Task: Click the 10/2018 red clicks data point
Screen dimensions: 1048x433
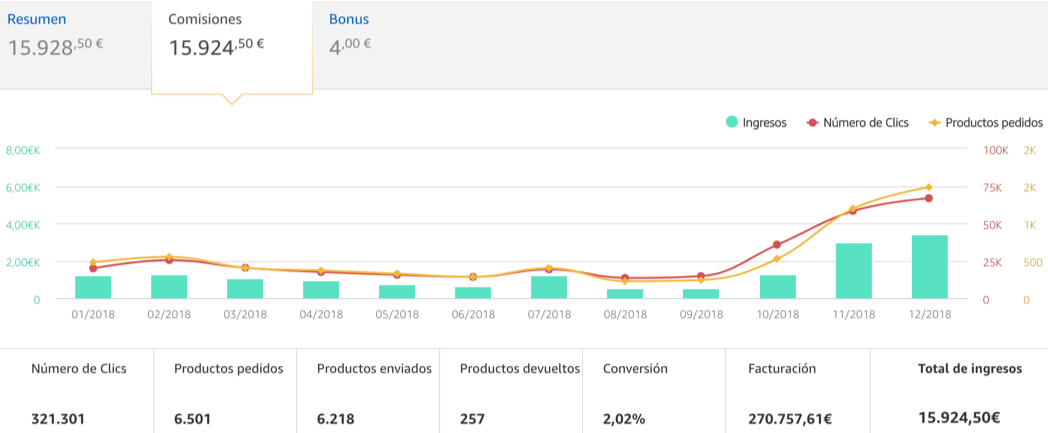Action: (x=776, y=245)
